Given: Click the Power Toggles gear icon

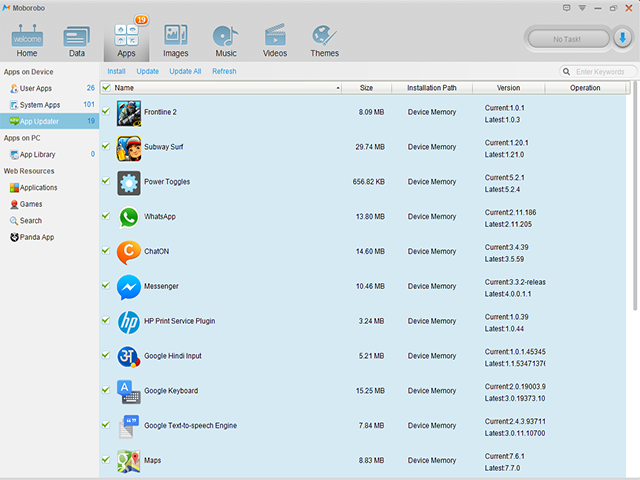Looking at the screenshot, I should (x=129, y=183).
